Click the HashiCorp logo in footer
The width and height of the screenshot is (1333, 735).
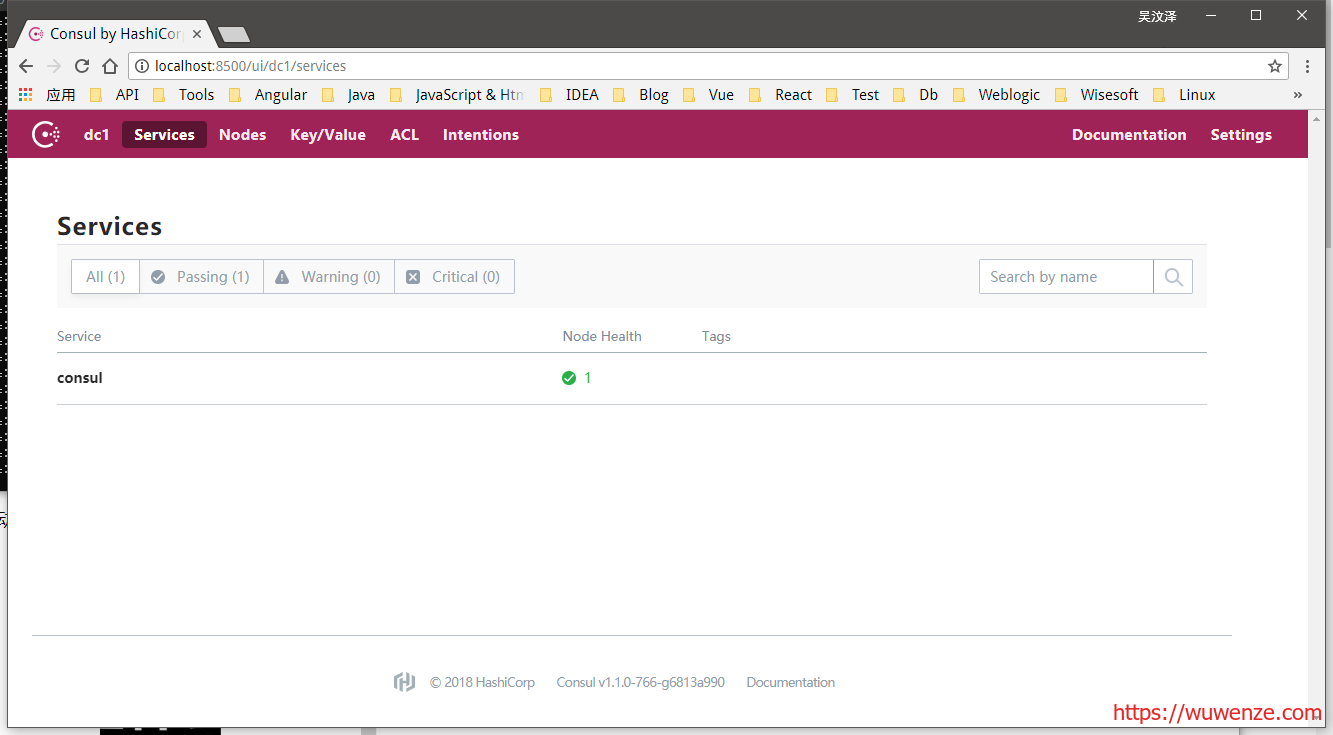pyautogui.click(x=404, y=682)
